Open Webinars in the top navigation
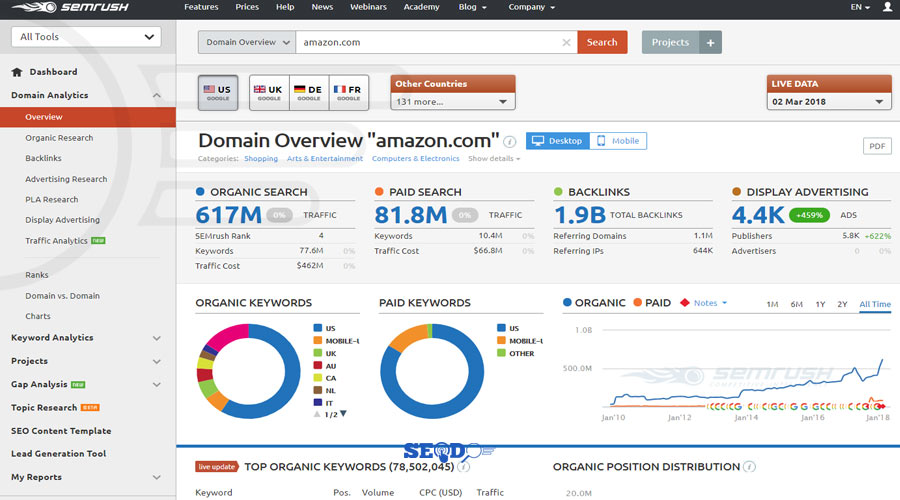Screen dimensions: 900x500 pos(368,7)
